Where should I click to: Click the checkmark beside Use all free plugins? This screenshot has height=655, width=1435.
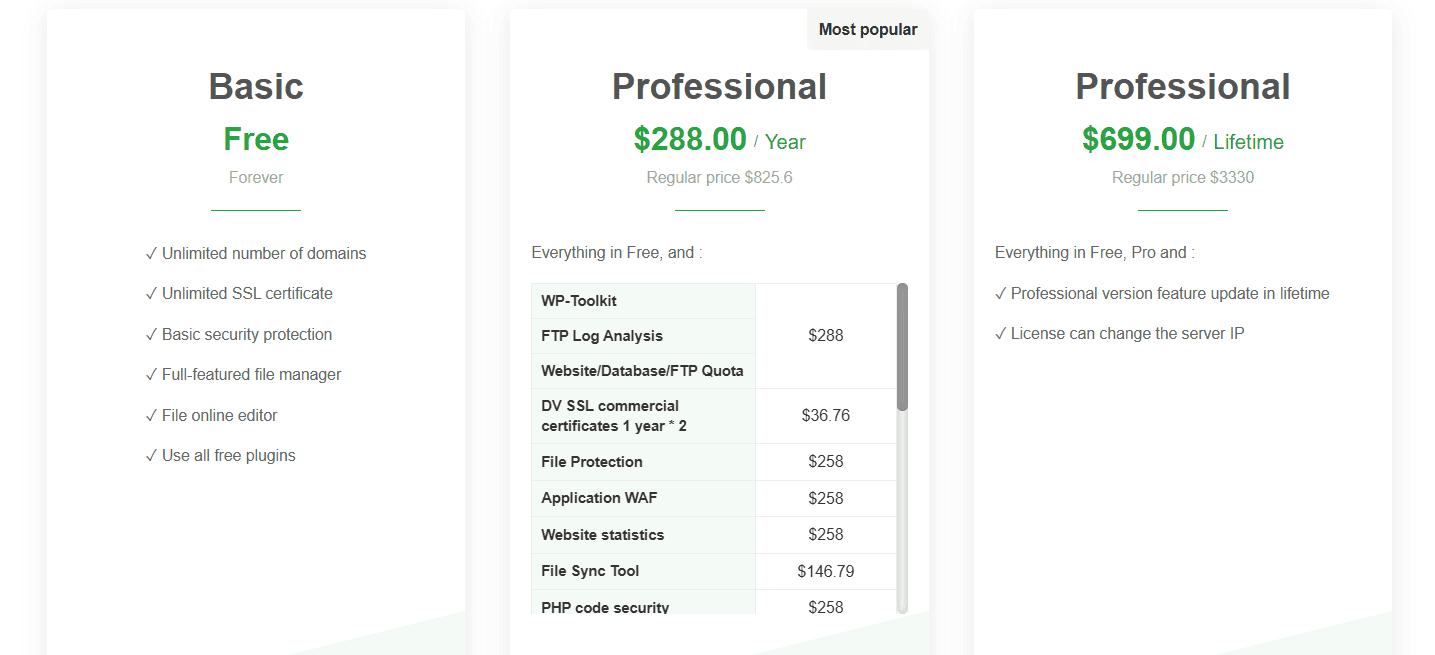tap(152, 455)
